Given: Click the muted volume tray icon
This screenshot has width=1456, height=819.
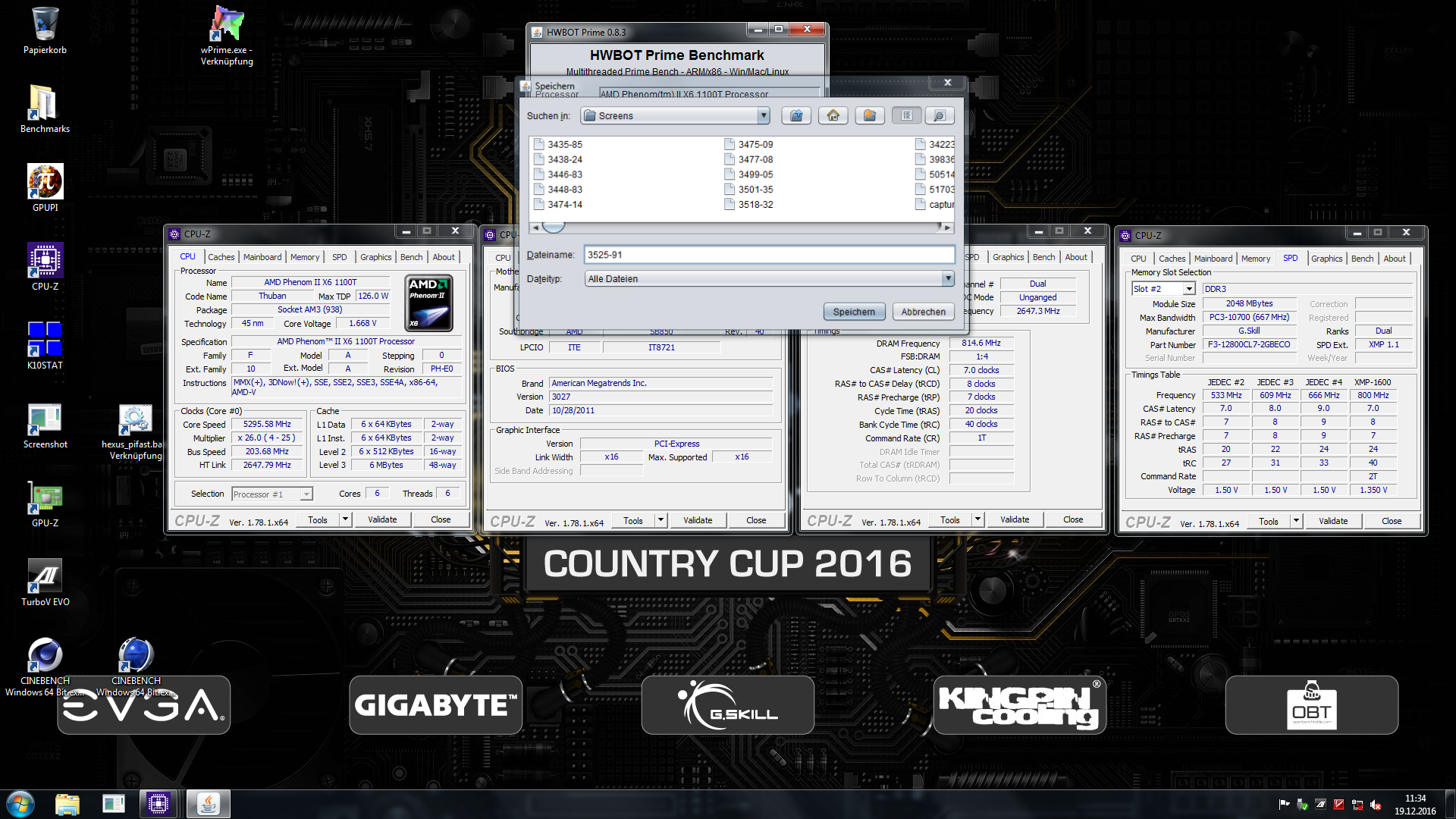Looking at the screenshot, I should [x=1376, y=805].
